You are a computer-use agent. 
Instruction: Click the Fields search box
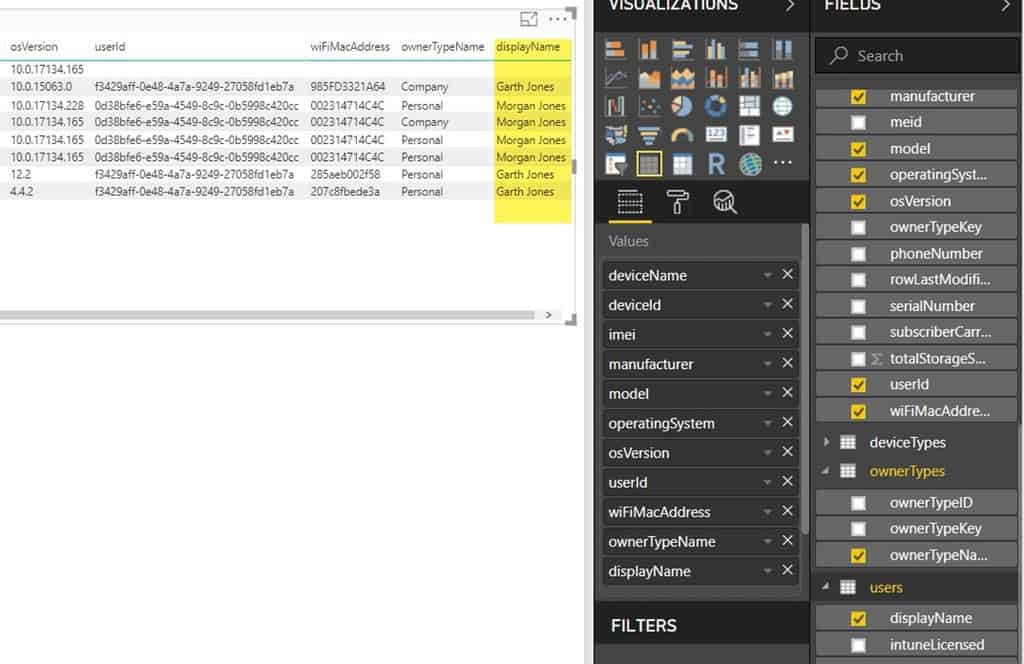click(917, 55)
